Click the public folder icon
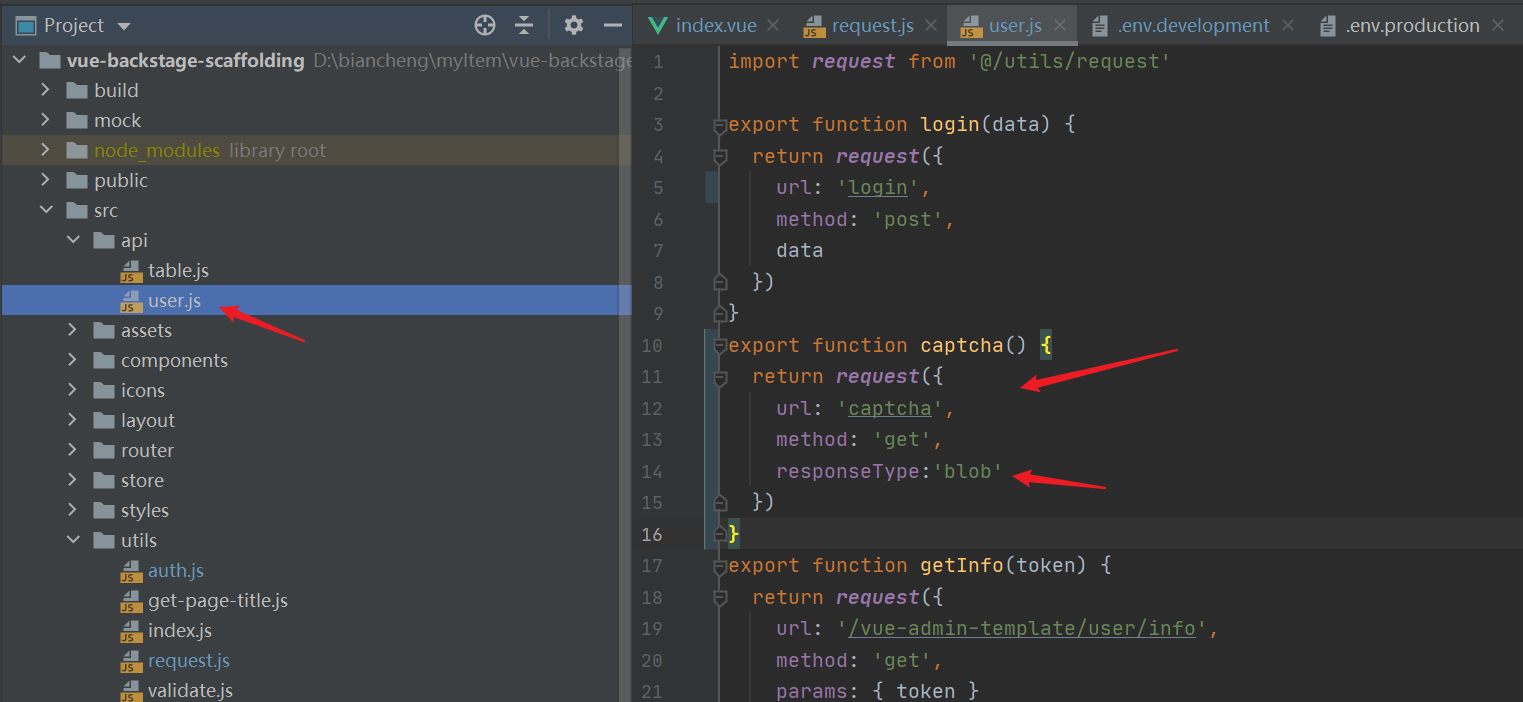The width and height of the screenshot is (1523, 702). coord(77,180)
